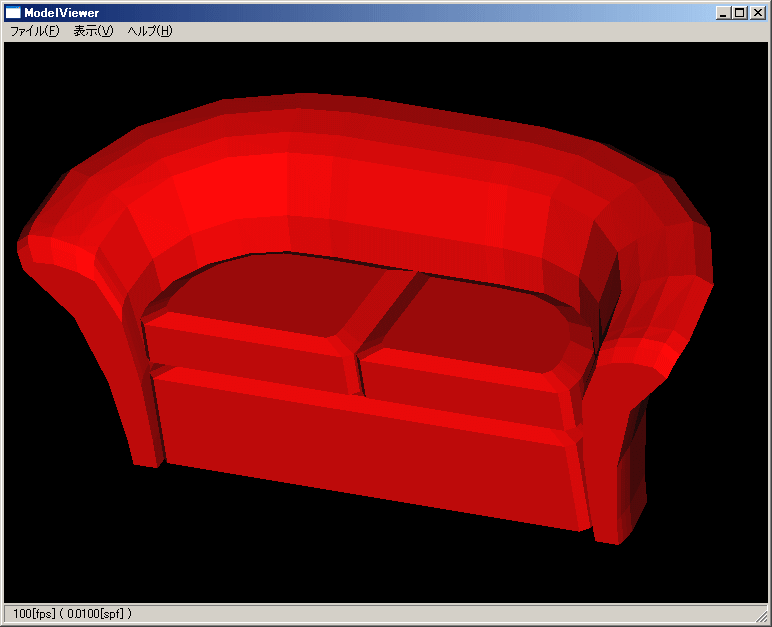This screenshot has height=627, width=772.
Task: Open the ヘルプ(H) menu
Action: click(150, 31)
